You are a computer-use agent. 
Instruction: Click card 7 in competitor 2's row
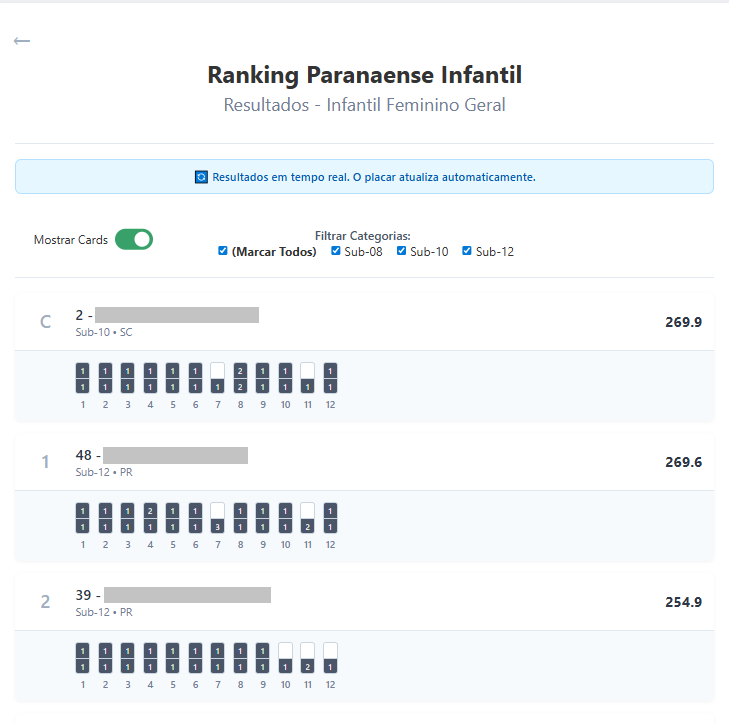[217, 378]
